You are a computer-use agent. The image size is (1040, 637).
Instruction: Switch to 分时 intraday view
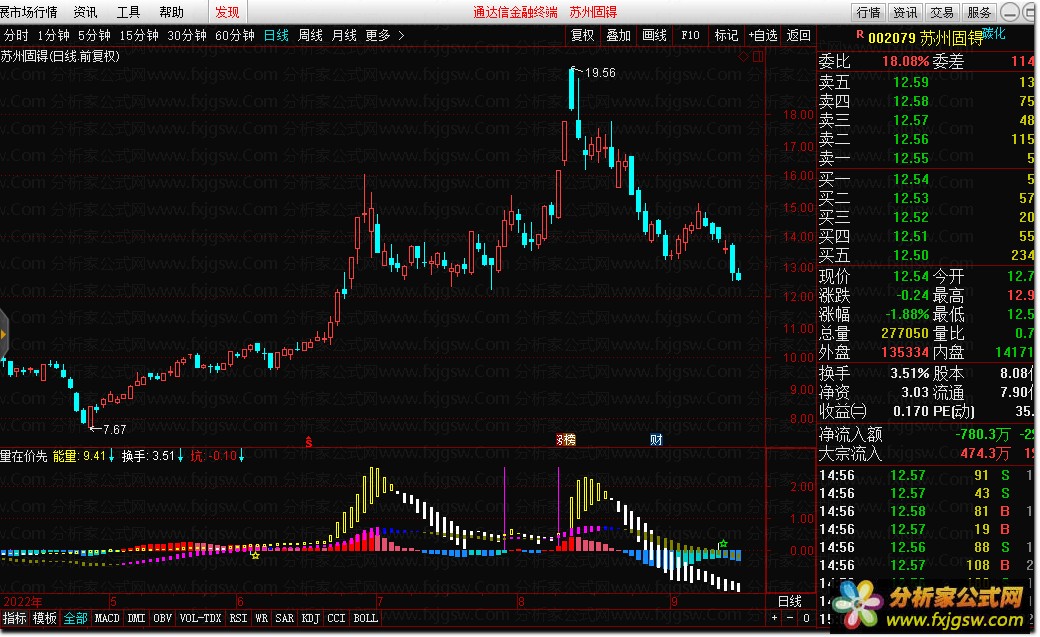16,35
